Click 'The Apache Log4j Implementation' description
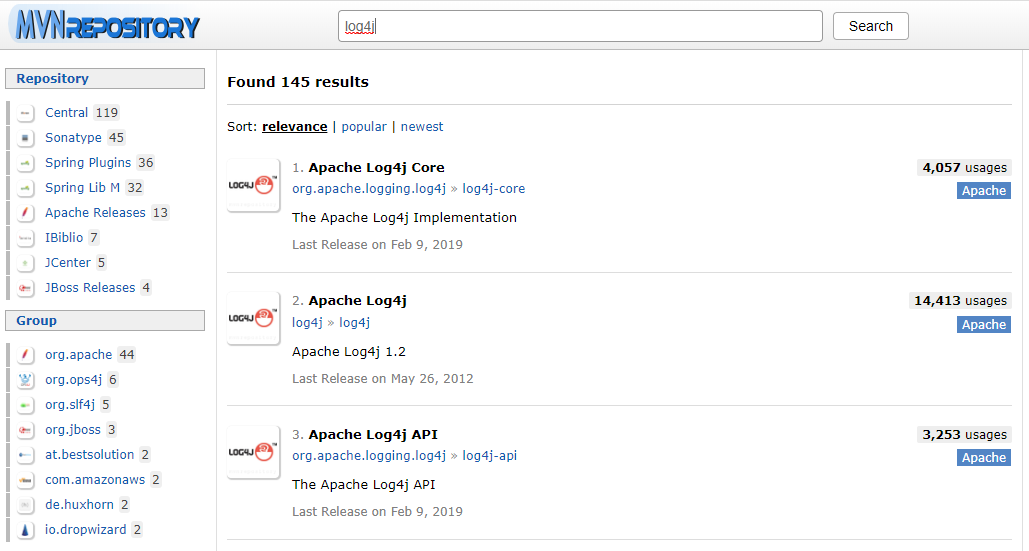 [404, 218]
